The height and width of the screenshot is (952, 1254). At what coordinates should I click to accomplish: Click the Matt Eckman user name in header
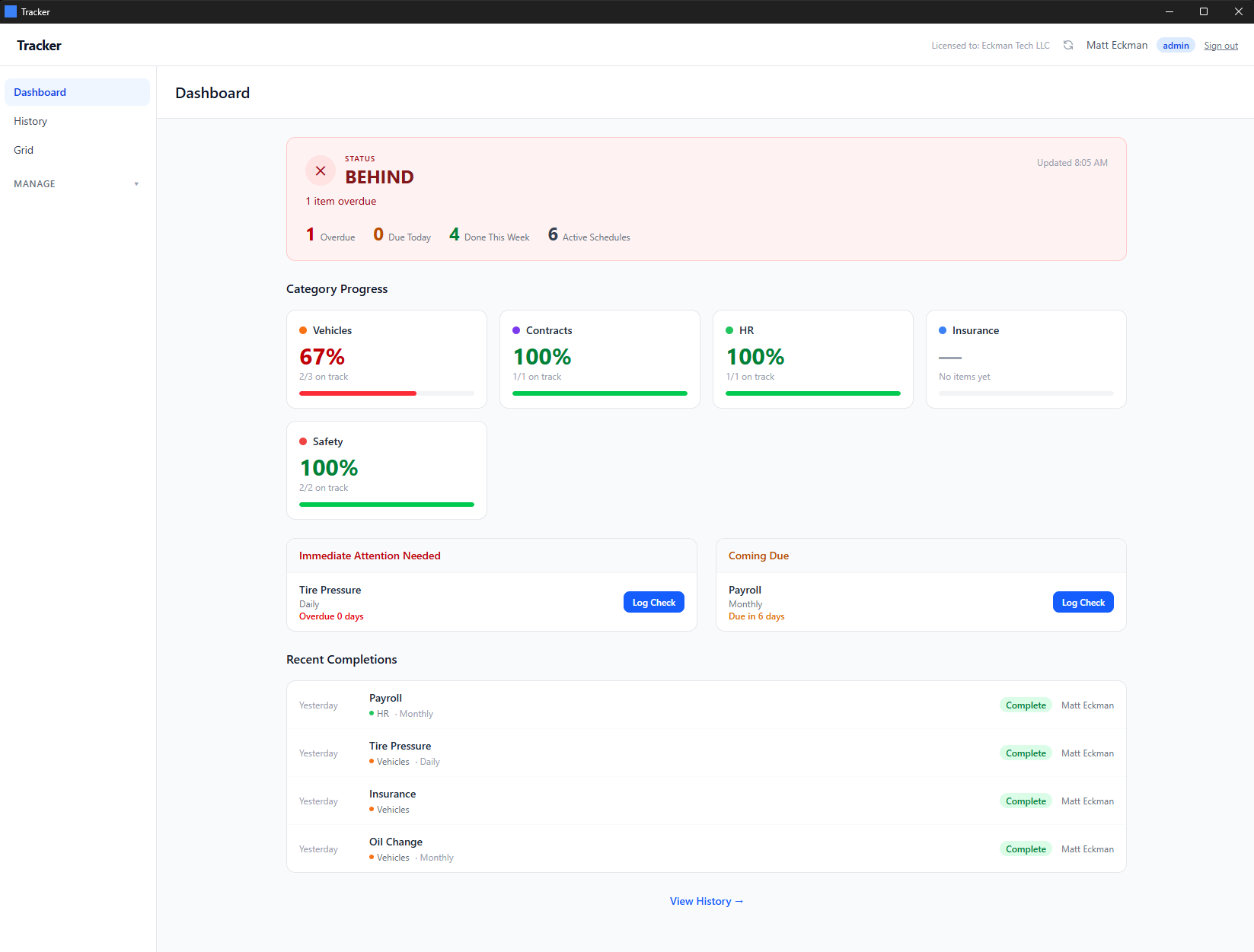1117,45
